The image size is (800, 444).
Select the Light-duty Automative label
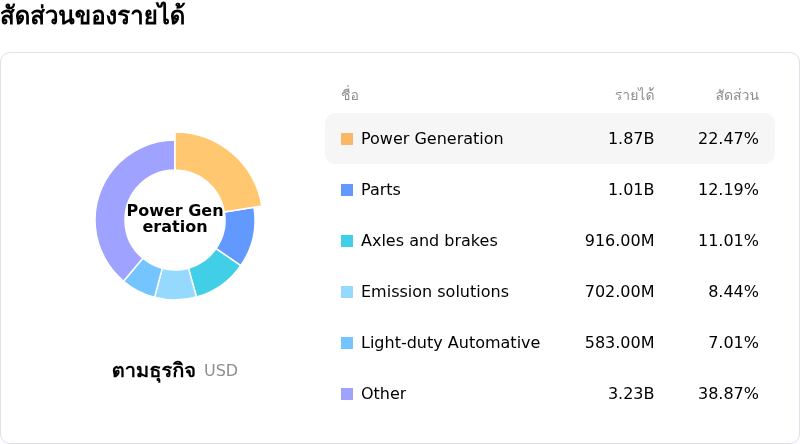(450, 343)
